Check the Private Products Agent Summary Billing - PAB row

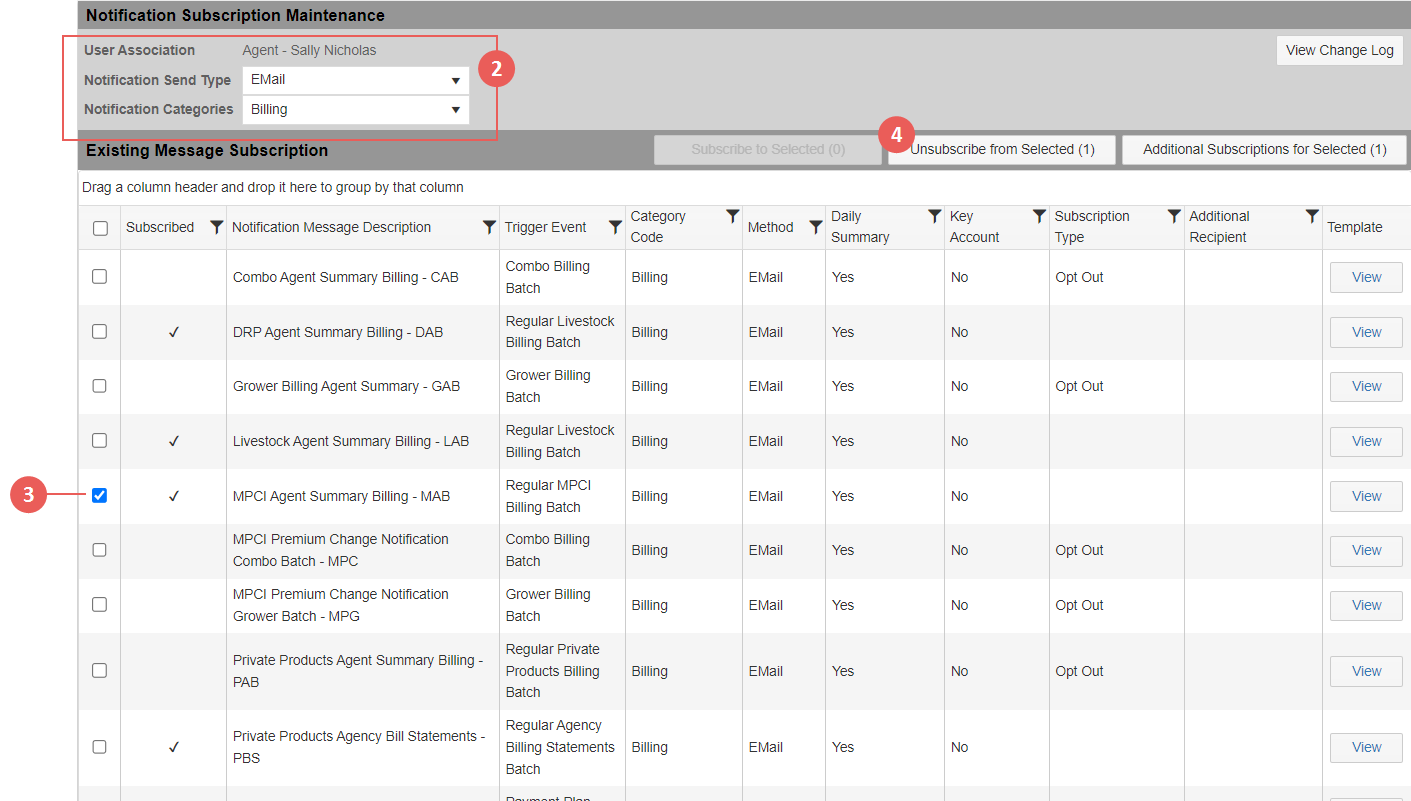(100, 670)
